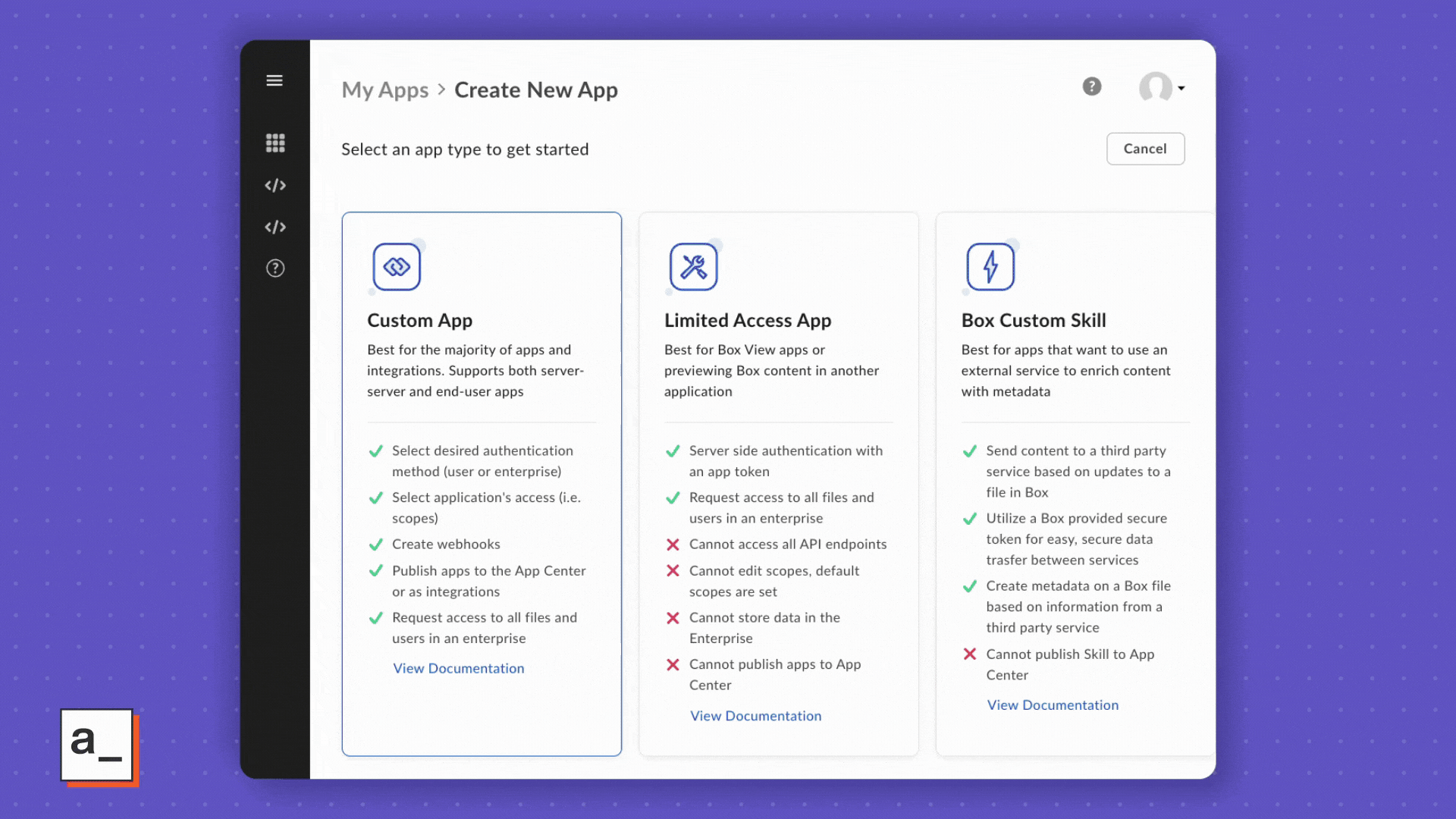Go back to My Apps breadcrumb
1456x819 pixels.
point(385,90)
